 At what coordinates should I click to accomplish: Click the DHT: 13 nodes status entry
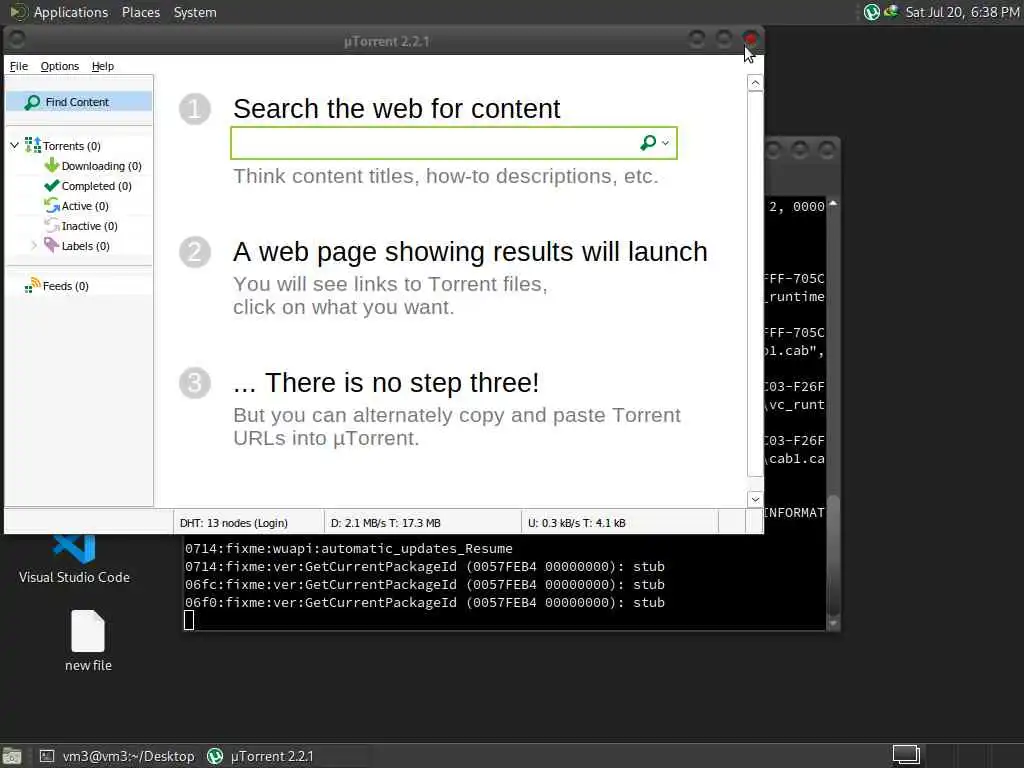click(x=234, y=523)
